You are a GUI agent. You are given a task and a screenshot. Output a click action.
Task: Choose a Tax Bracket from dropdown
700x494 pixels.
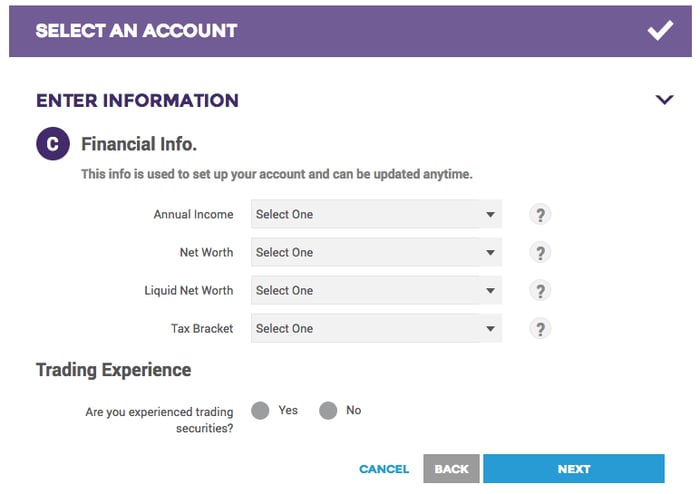click(376, 328)
